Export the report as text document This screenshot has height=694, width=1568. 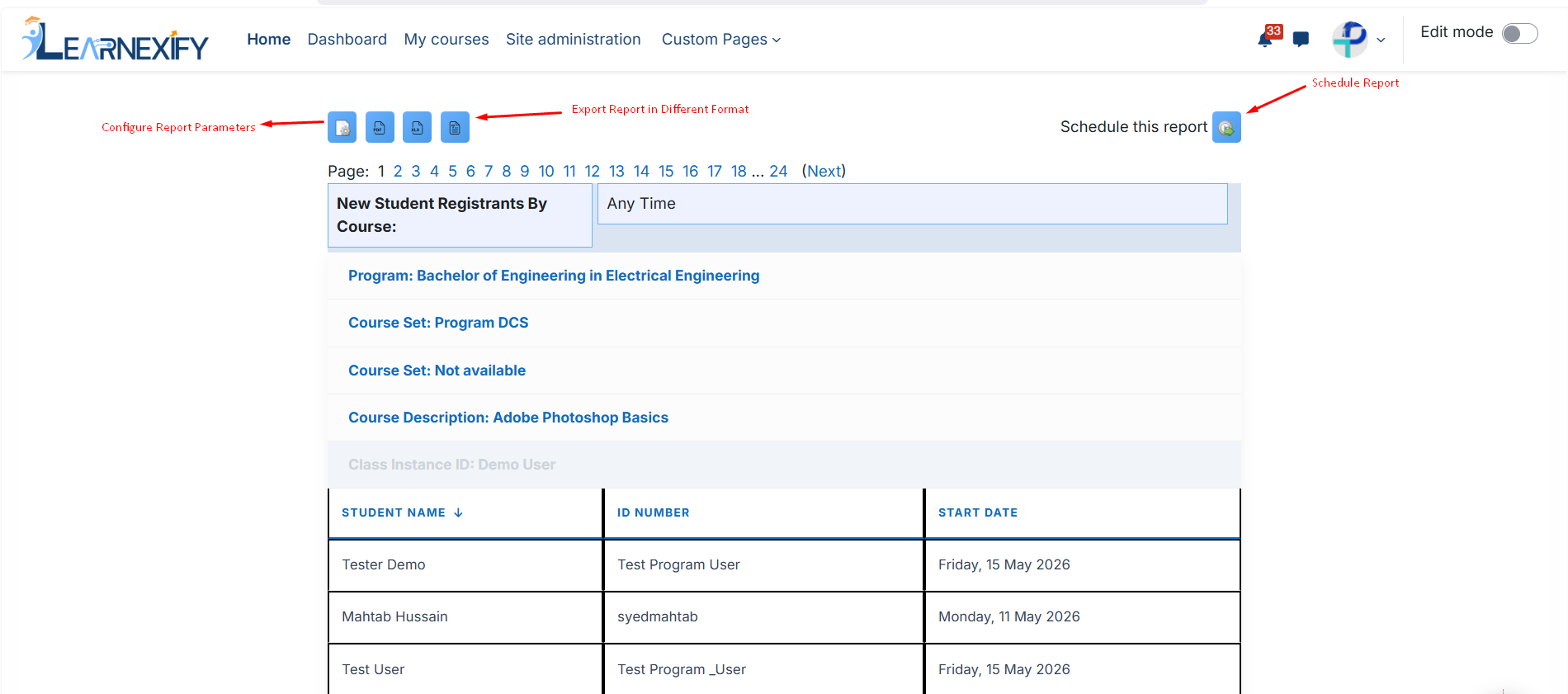455,127
